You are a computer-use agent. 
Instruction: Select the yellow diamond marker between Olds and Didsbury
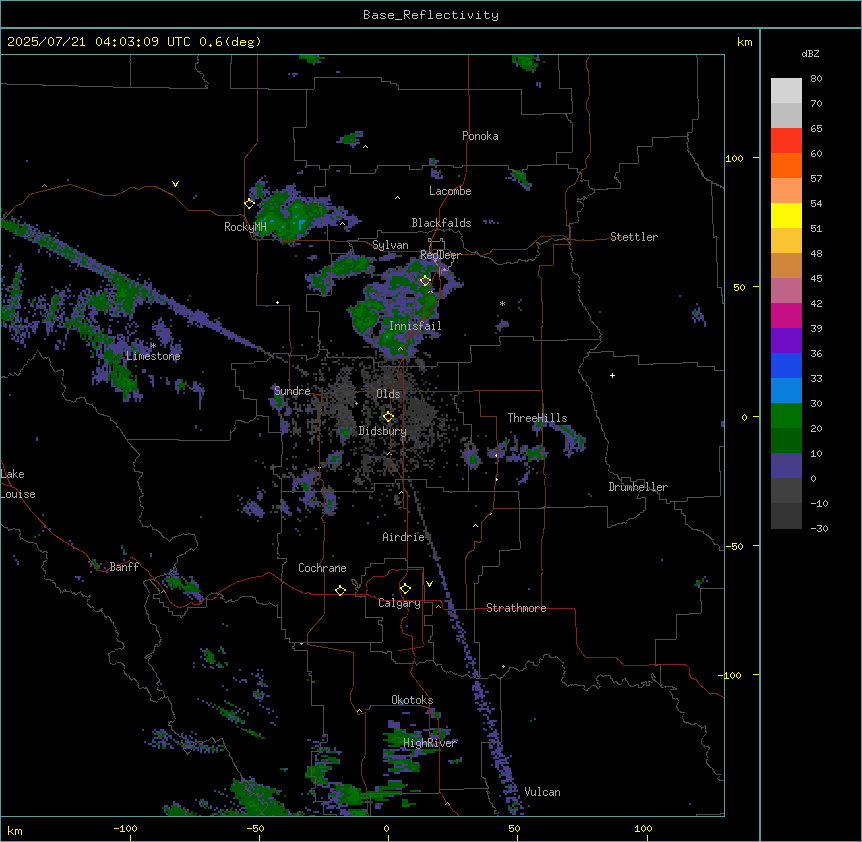[x=389, y=417]
